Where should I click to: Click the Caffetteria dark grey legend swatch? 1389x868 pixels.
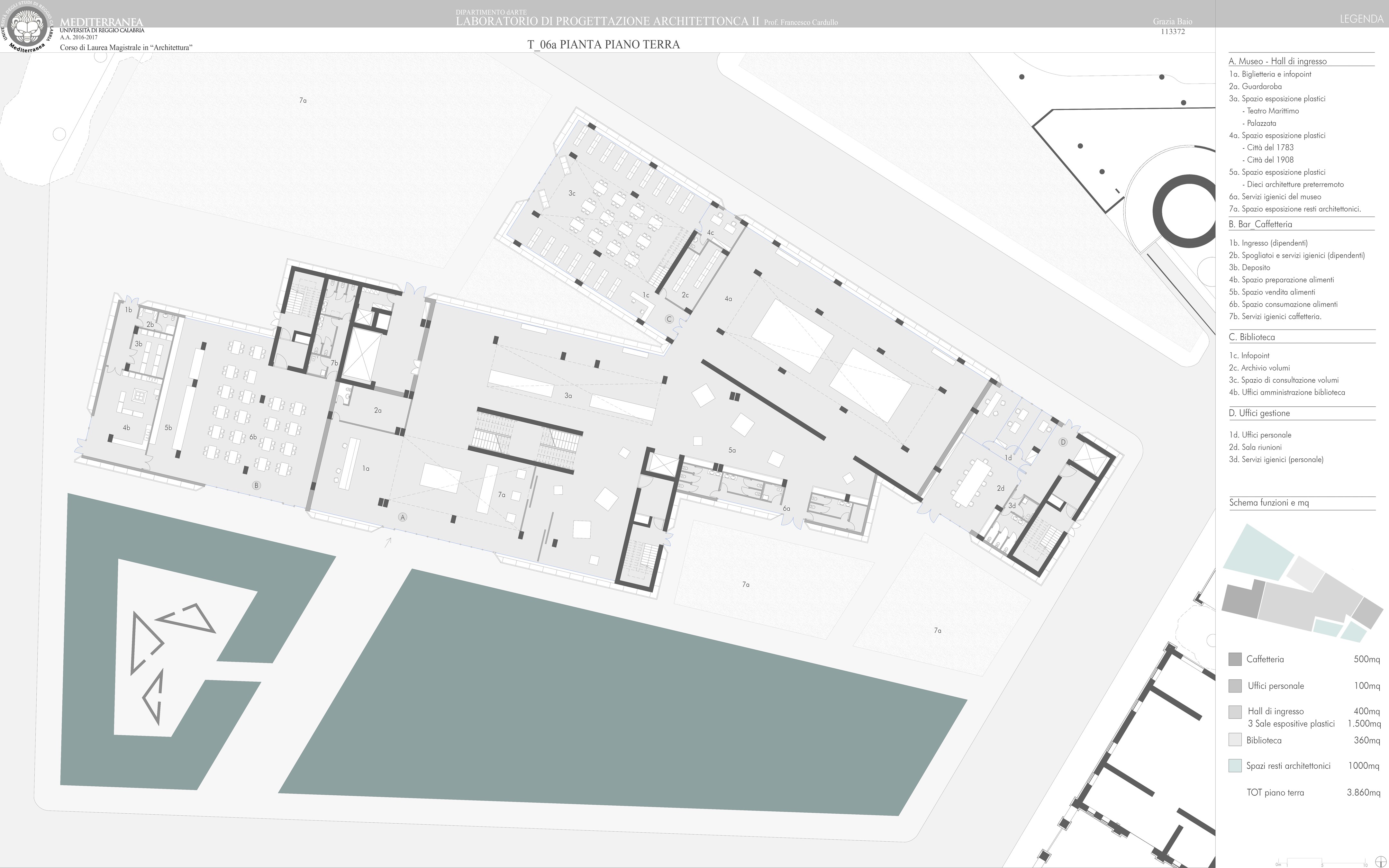(1235, 659)
